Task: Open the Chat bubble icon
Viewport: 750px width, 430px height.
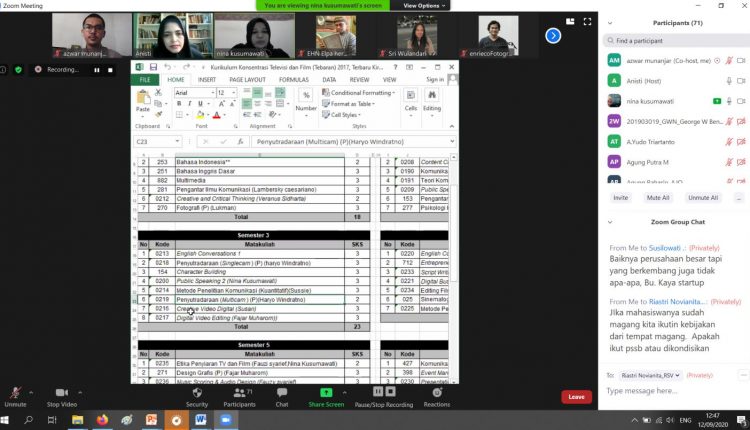Action: 282,393
